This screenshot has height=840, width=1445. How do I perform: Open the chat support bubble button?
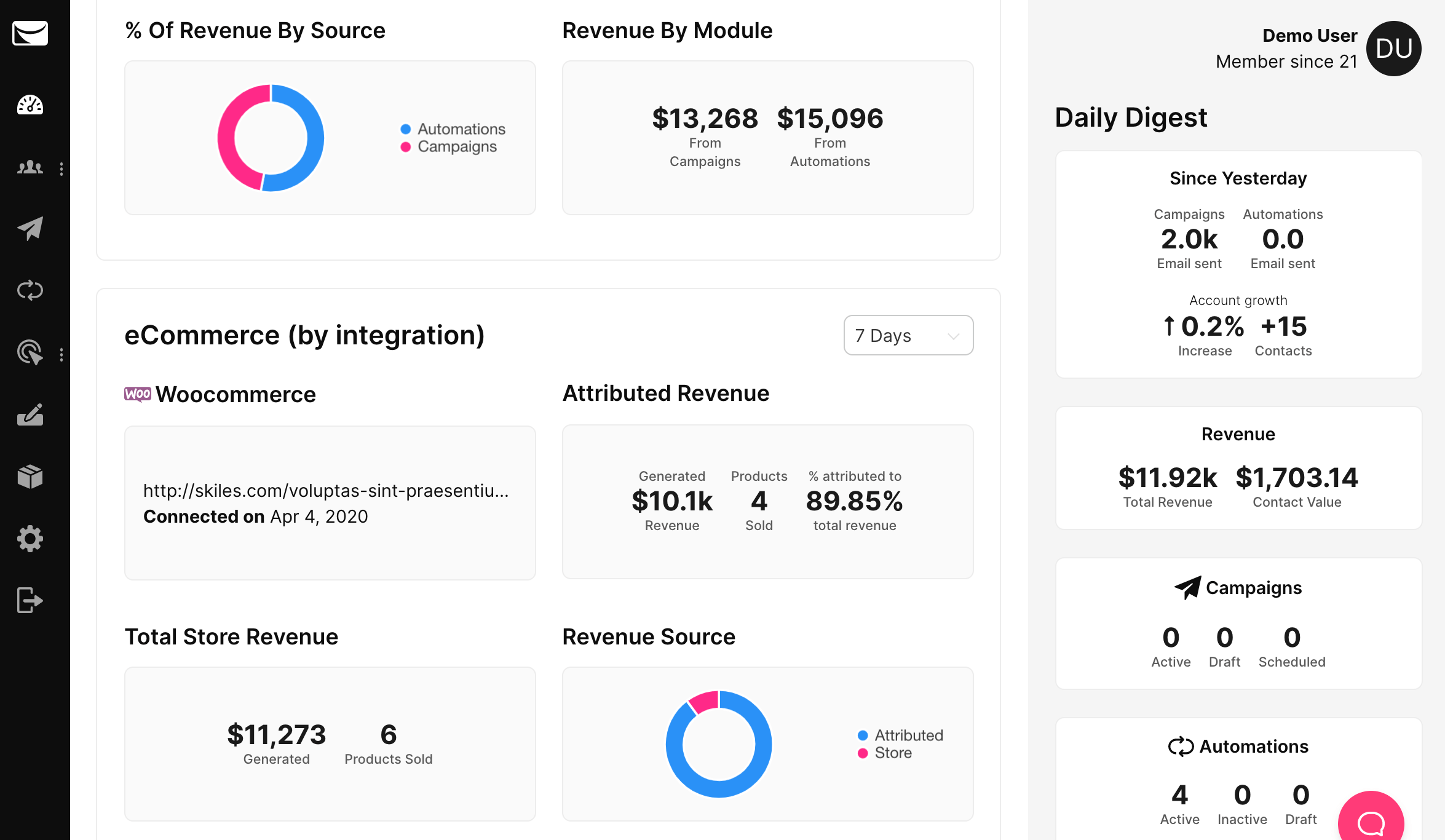[x=1371, y=822]
